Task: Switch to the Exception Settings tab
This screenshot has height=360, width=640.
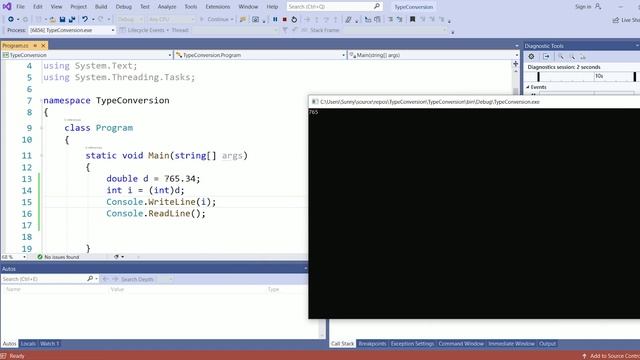Action: [412, 344]
